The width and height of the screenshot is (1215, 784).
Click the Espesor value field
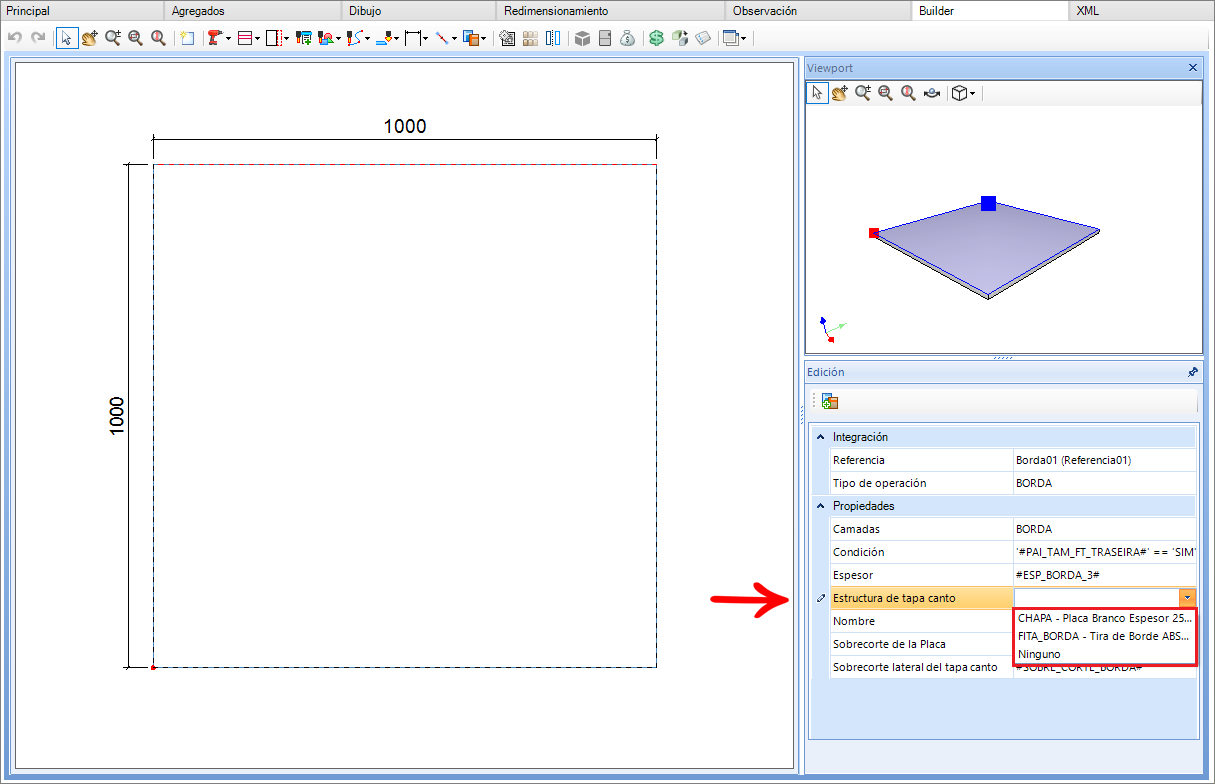click(x=1105, y=575)
